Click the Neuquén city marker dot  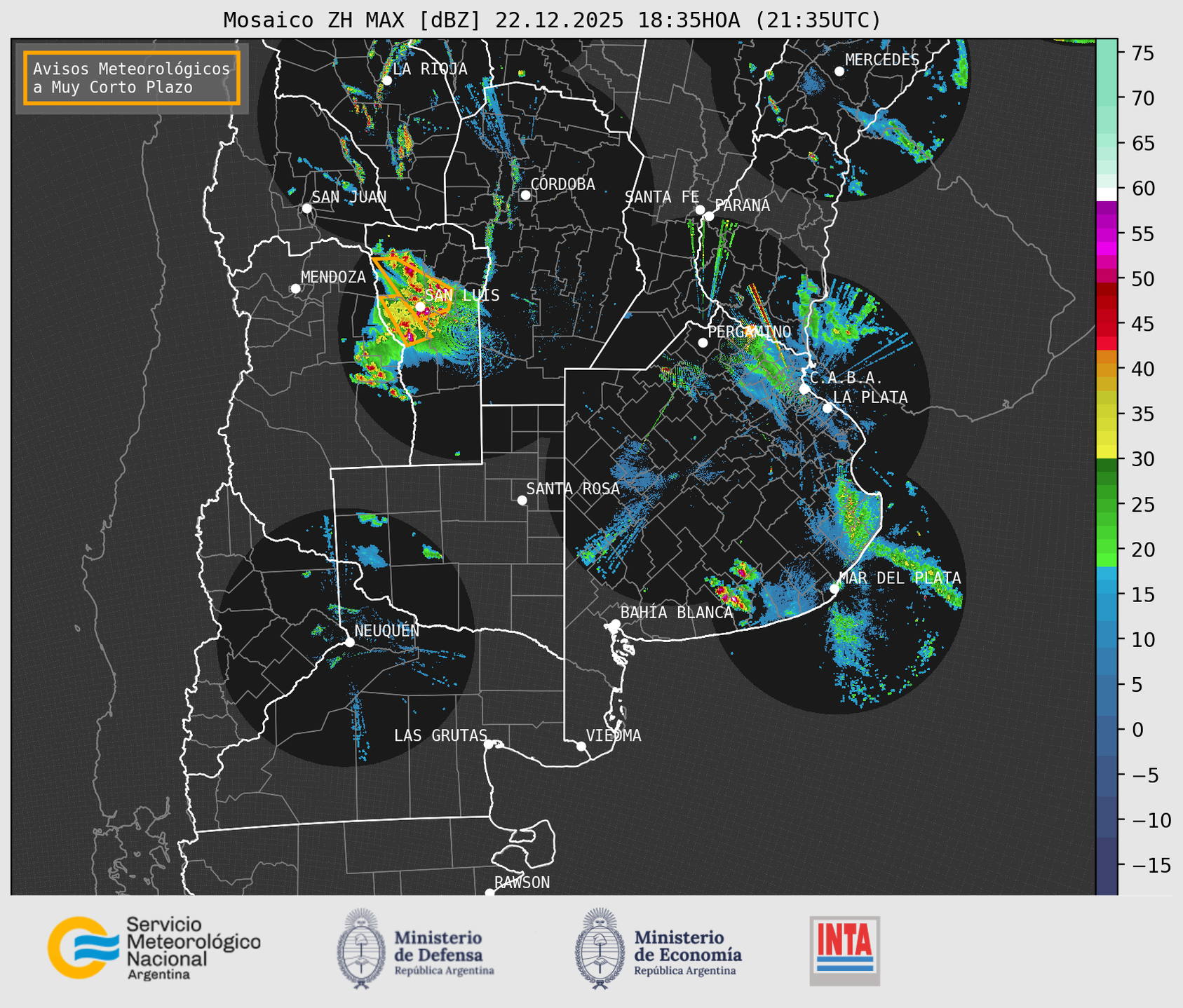click(x=349, y=642)
